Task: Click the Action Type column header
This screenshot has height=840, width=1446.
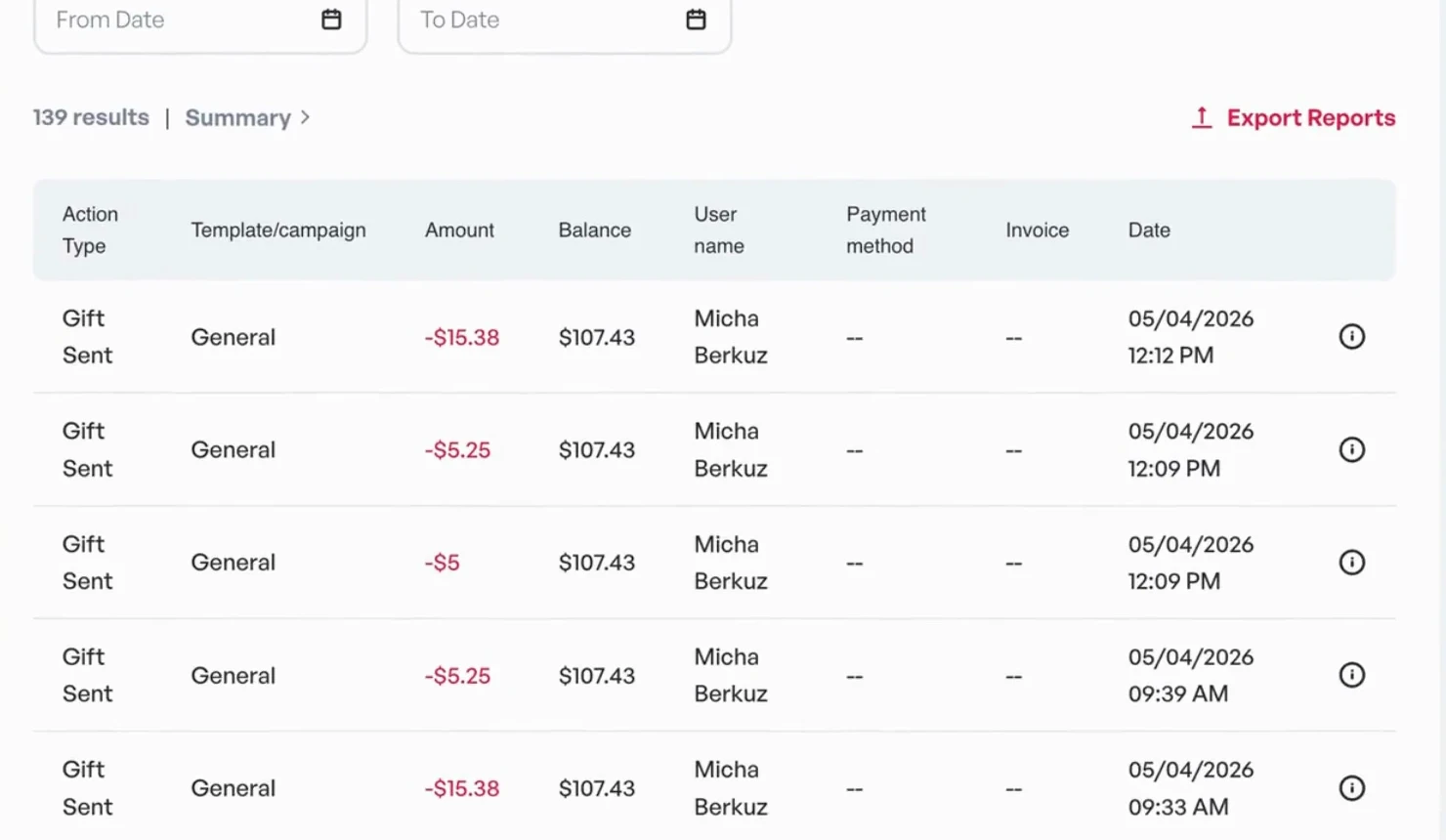Action: [90, 230]
